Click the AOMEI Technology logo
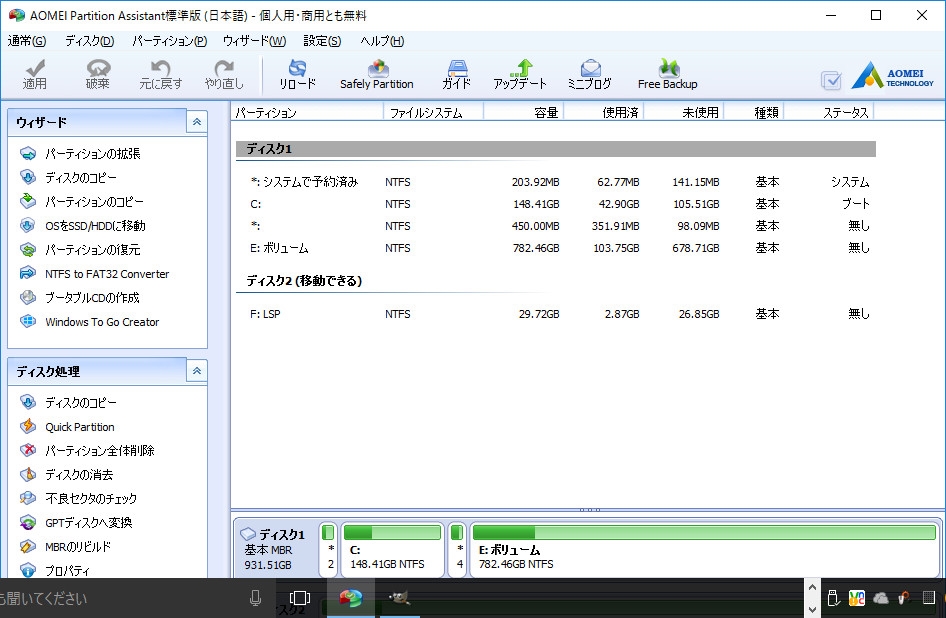 coord(893,75)
